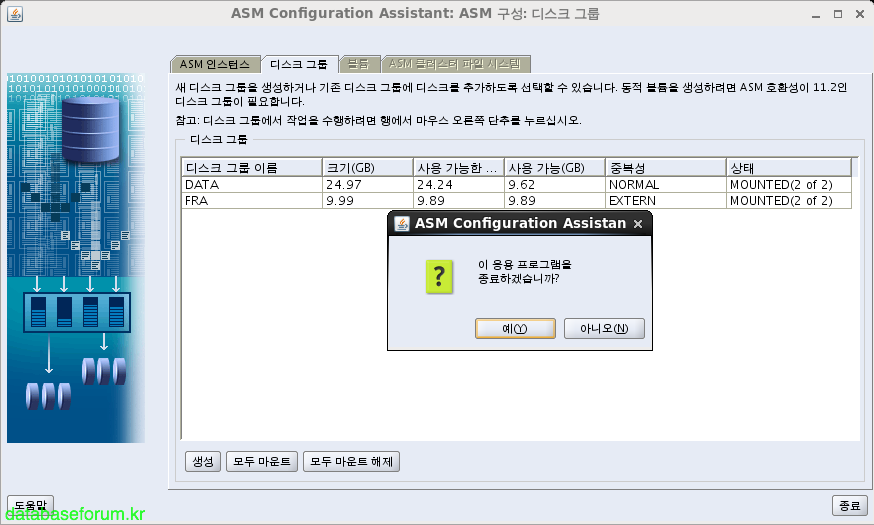Image resolution: width=874 pixels, height=525 pixels.
Task: Click the 크기(GB) column header
Action: (x=367, y=168)
